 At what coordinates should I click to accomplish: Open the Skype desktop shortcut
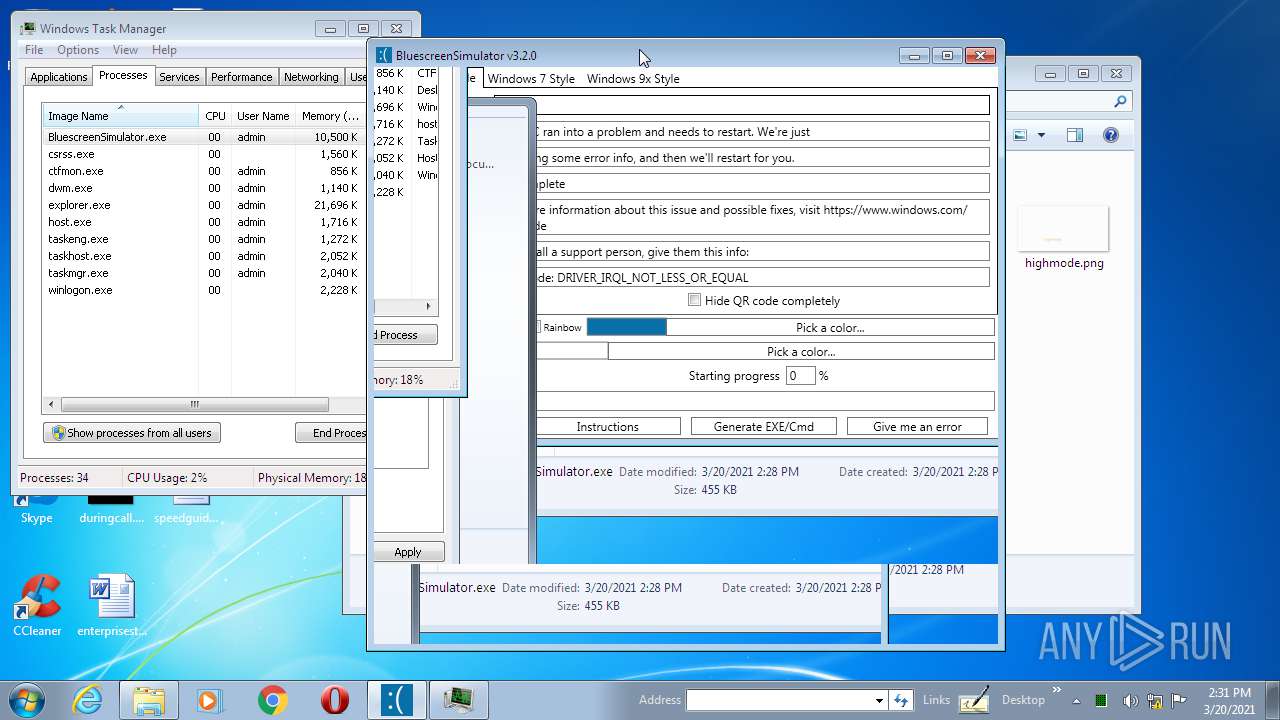pyautogui.click(x=37, y=506)
